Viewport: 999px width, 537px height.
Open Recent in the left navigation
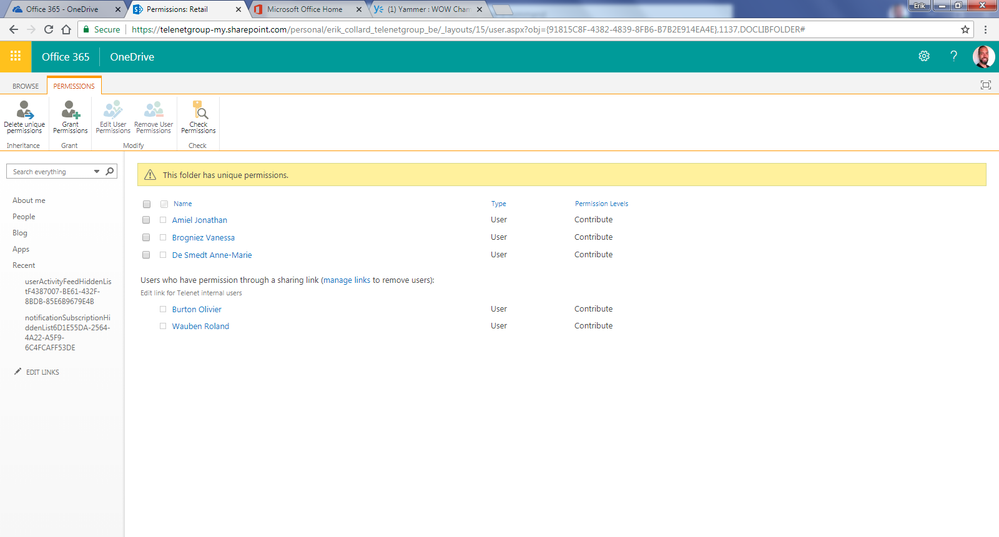(24, 265)
